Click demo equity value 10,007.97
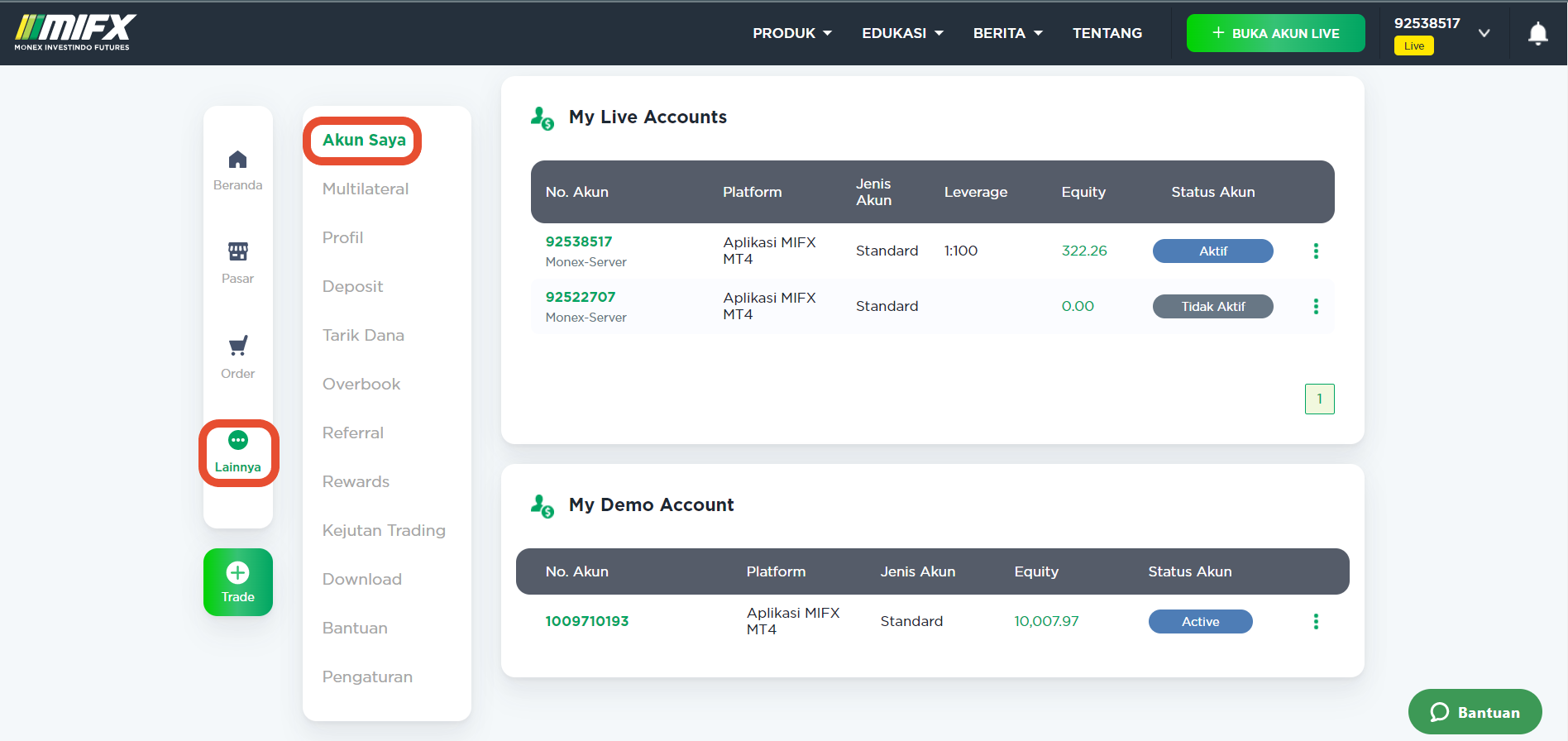This screenshot has width=1568, height=741. coord(1046,621)
